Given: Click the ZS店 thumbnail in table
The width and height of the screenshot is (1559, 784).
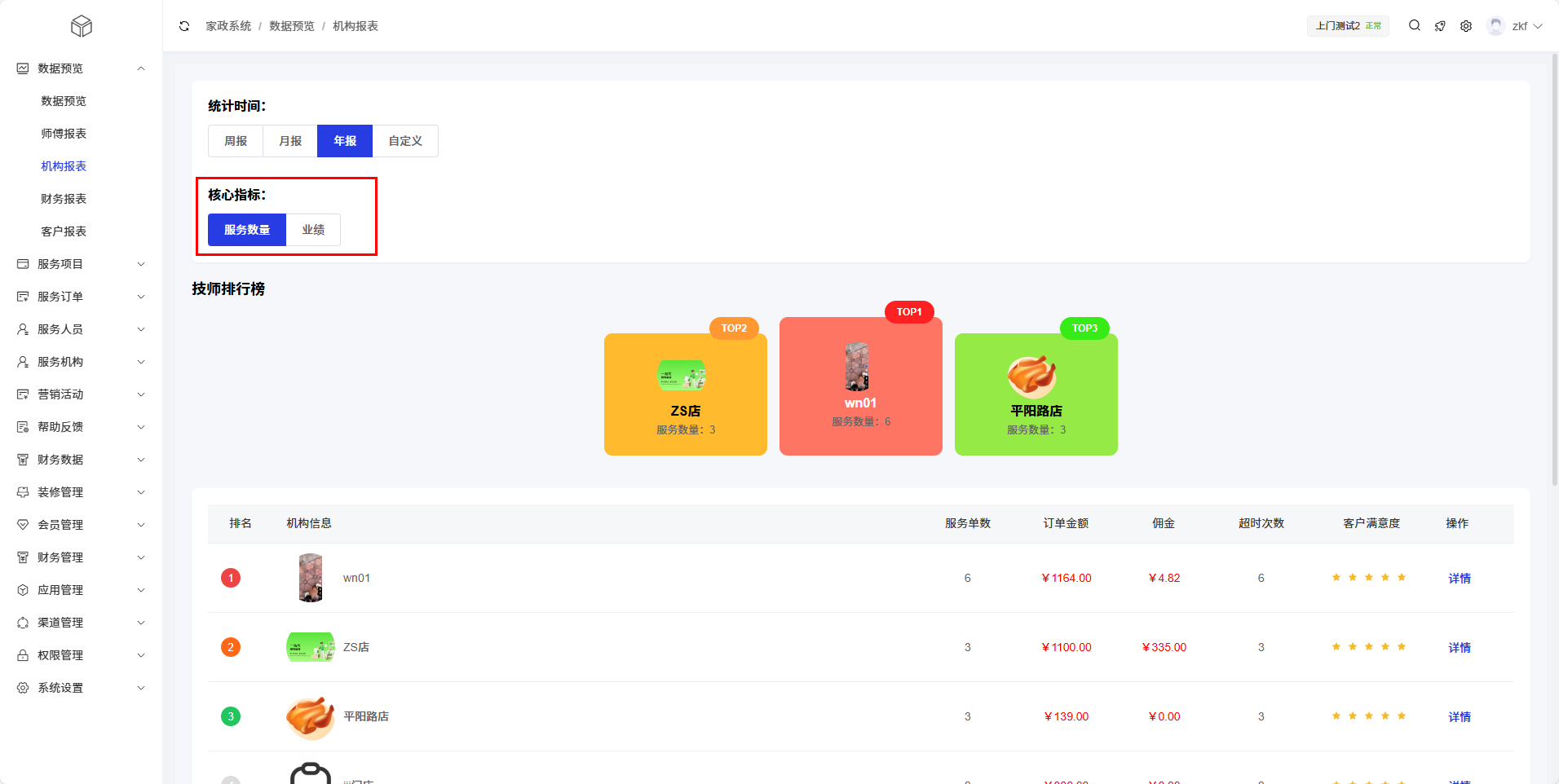Looking at the screenshot, I should [311, 647].
